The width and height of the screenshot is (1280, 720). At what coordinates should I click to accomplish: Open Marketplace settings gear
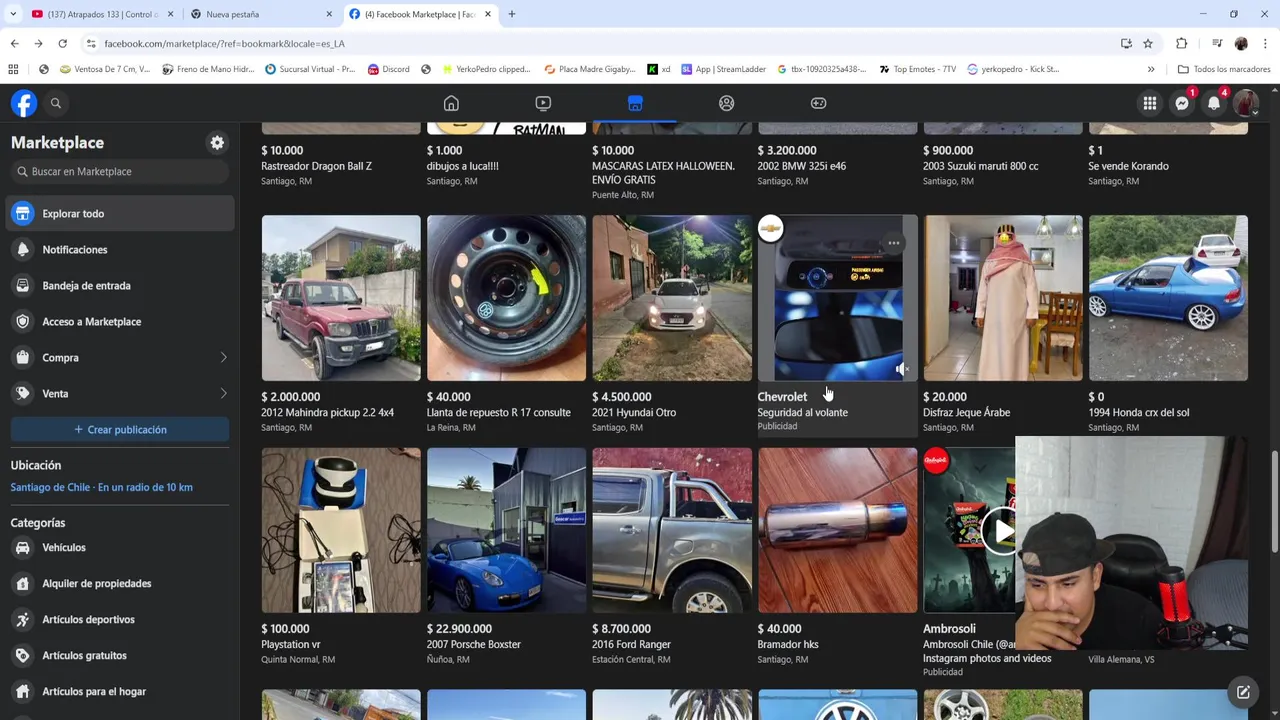tap(217, 143)
